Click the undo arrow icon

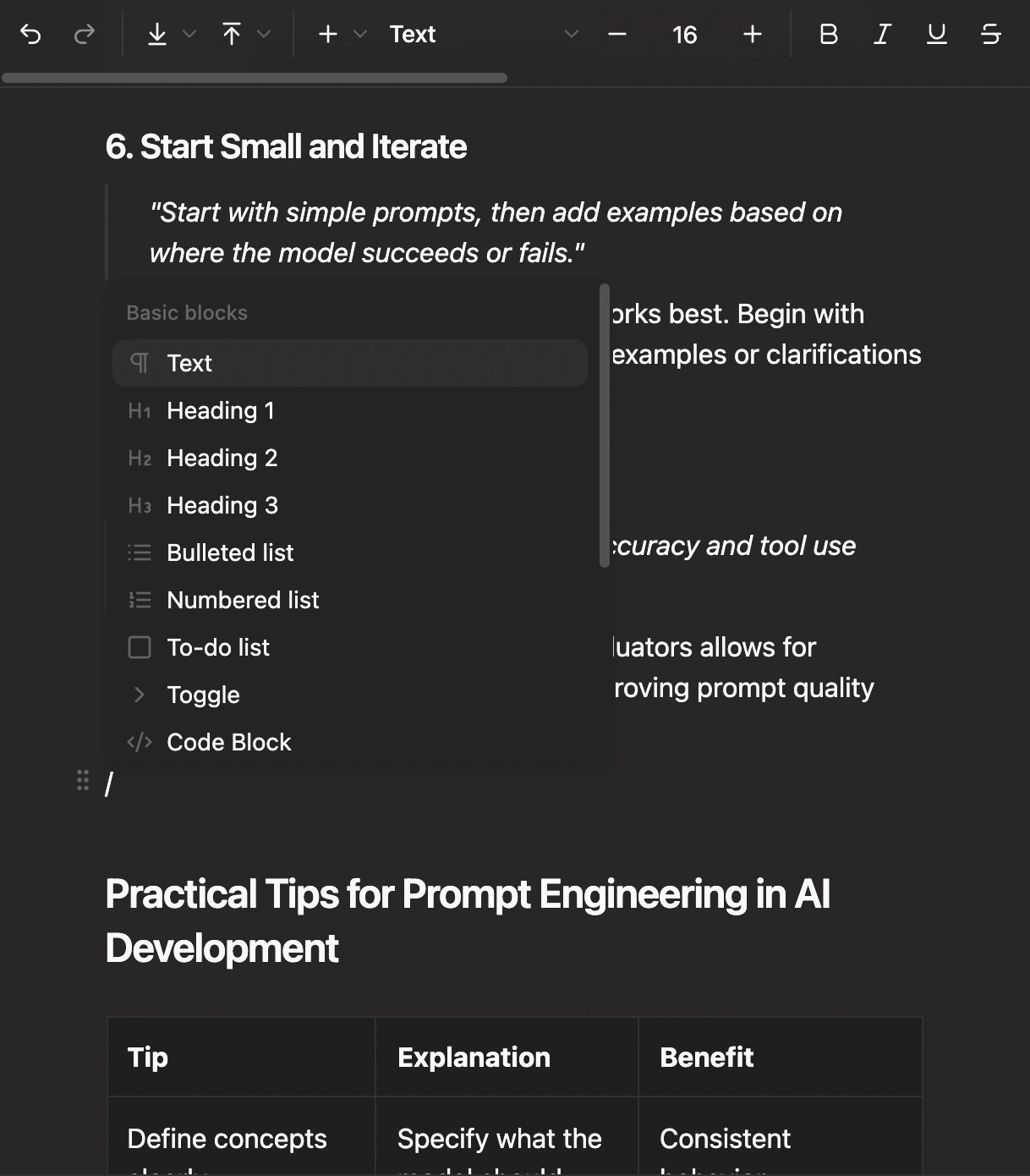click(30, 34)
